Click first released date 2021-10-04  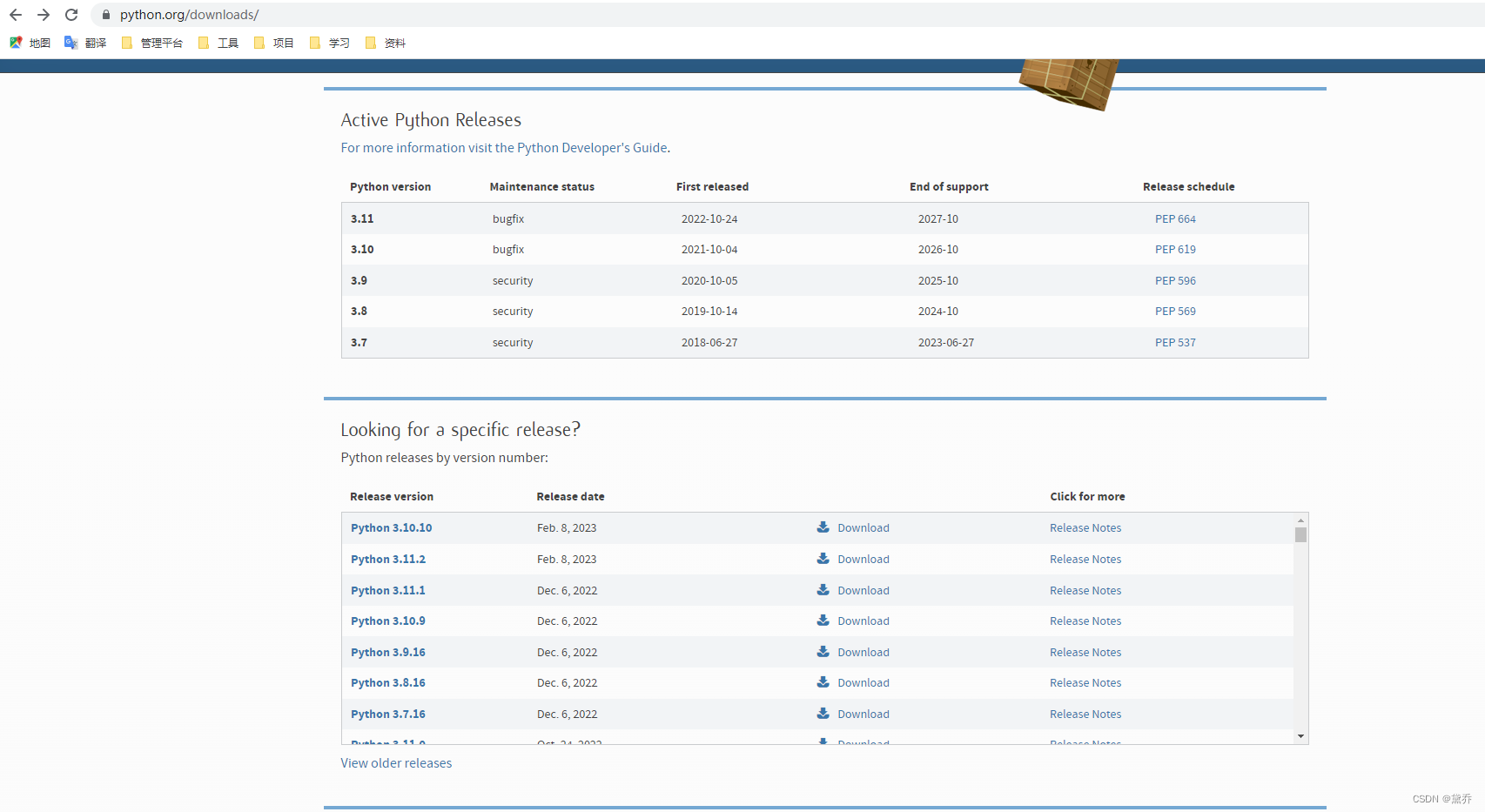(709, 250)
